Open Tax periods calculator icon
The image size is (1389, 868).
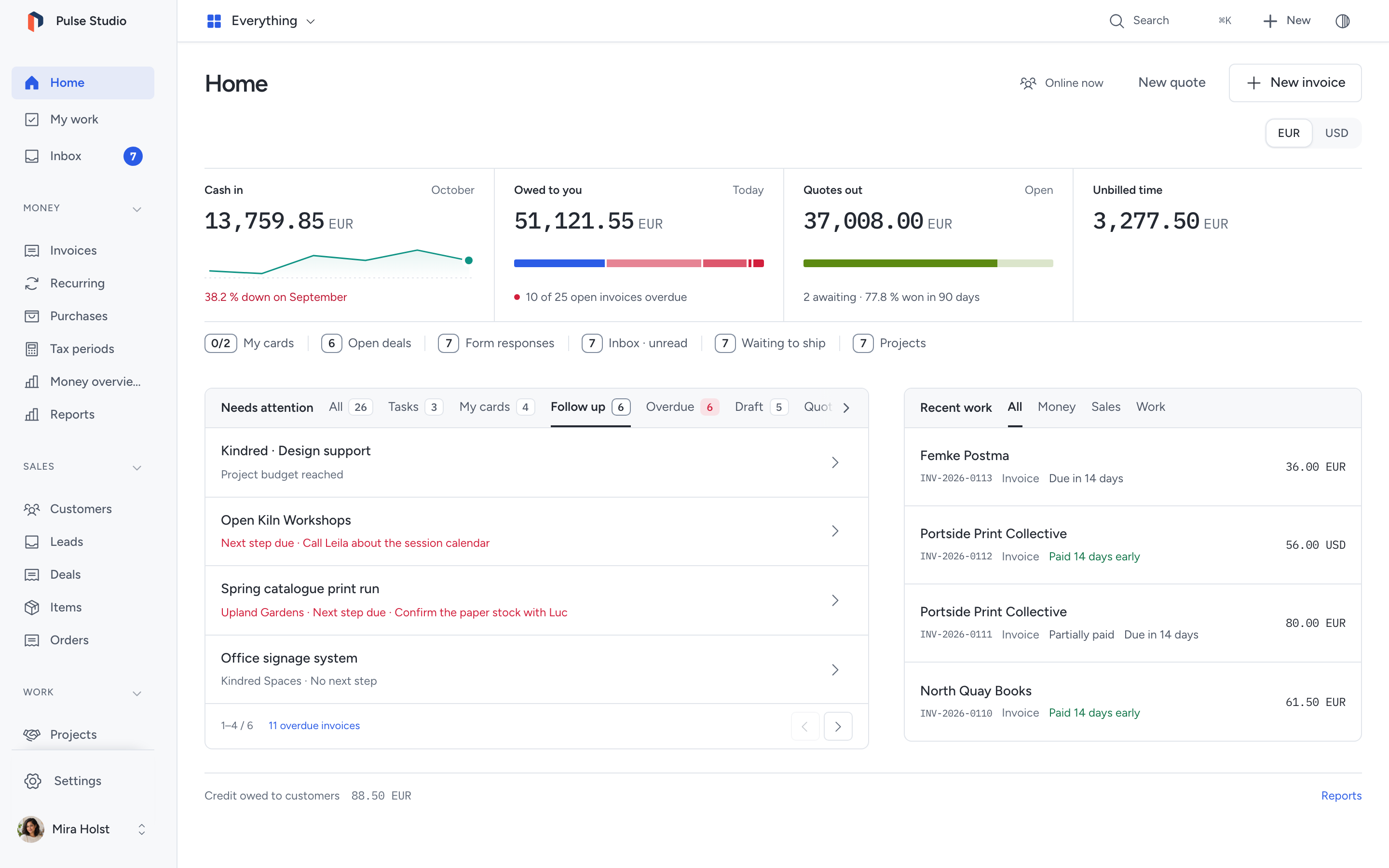(31, 349)
